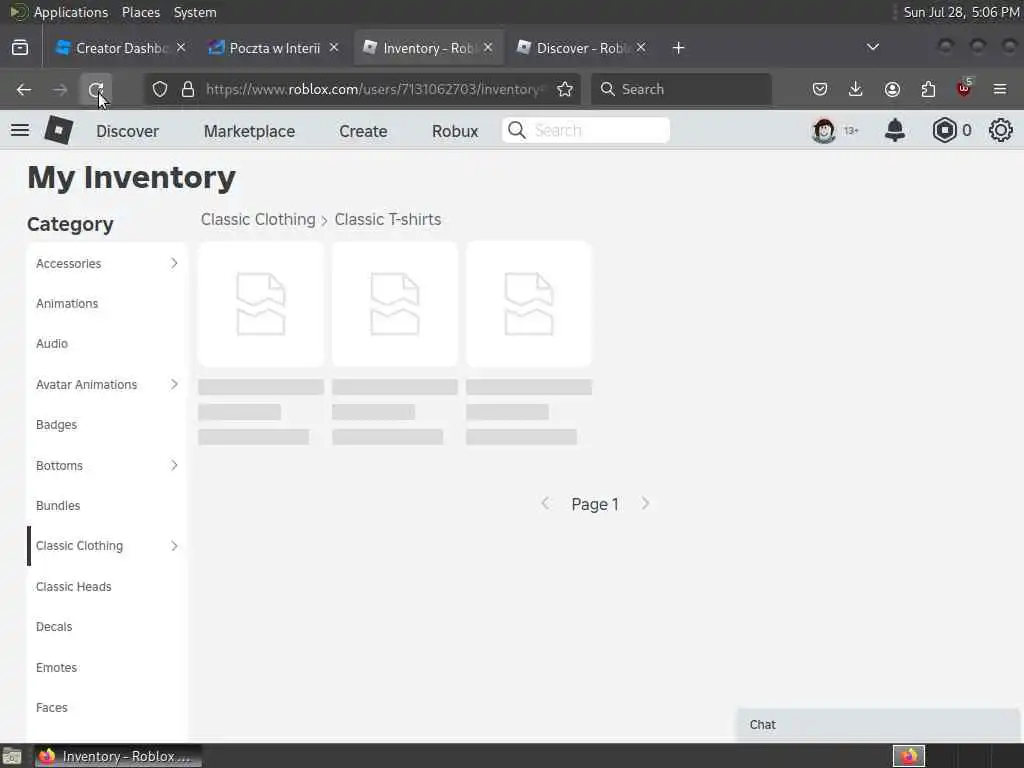Open a new browser tab
Image resolution: width=1024 pixels, height=768 pixels.
pyautogui.click(x=679, y=48)
